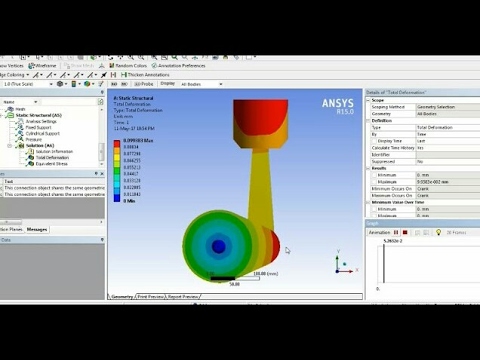Viewport: 480px width, 360px height.
Task: Stop the animation playback
Action: [405, 232]
